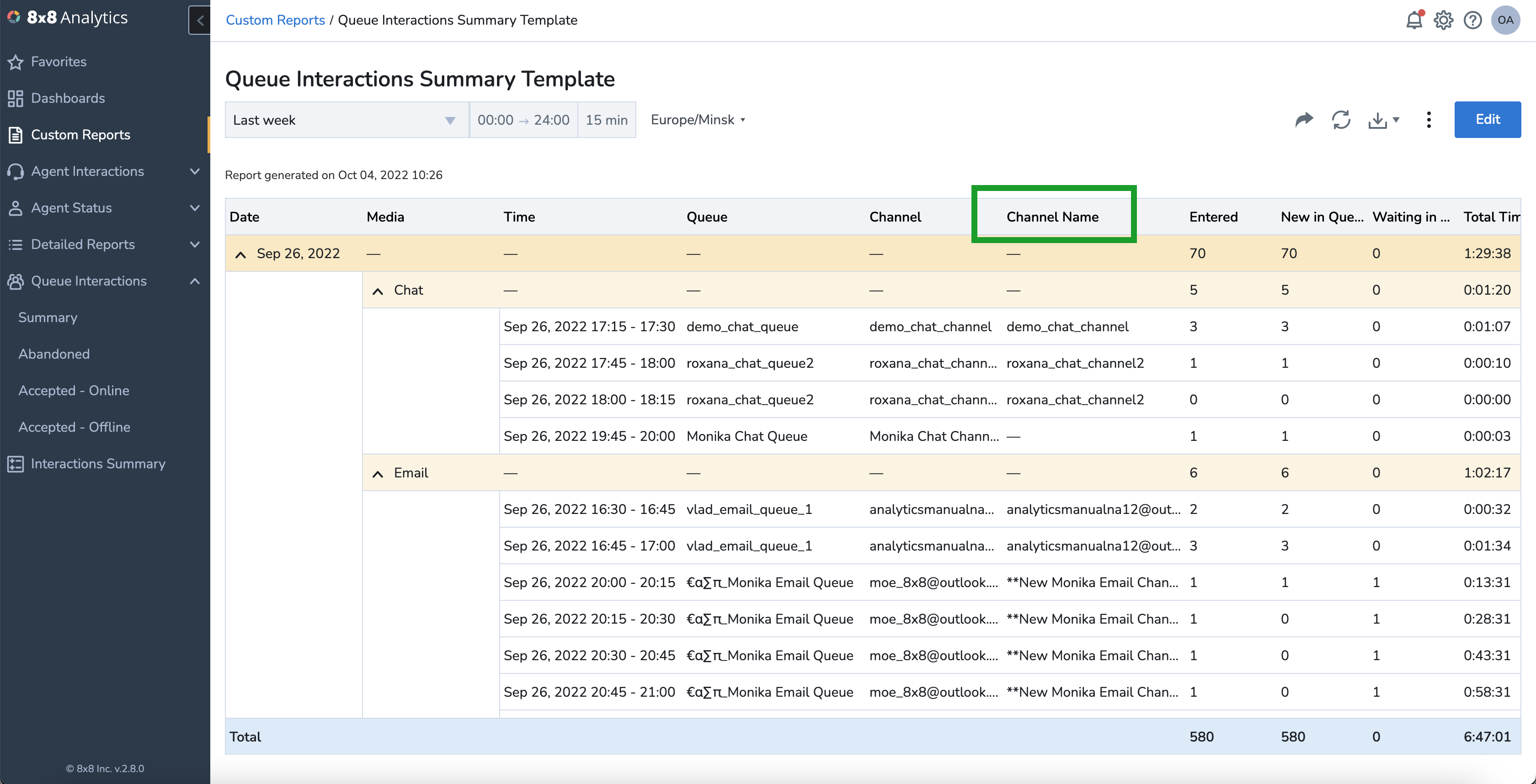This screenshot has width=1536, height=784.
Task: Open Dashboards in the sidebar
Action: click(67, 98)
